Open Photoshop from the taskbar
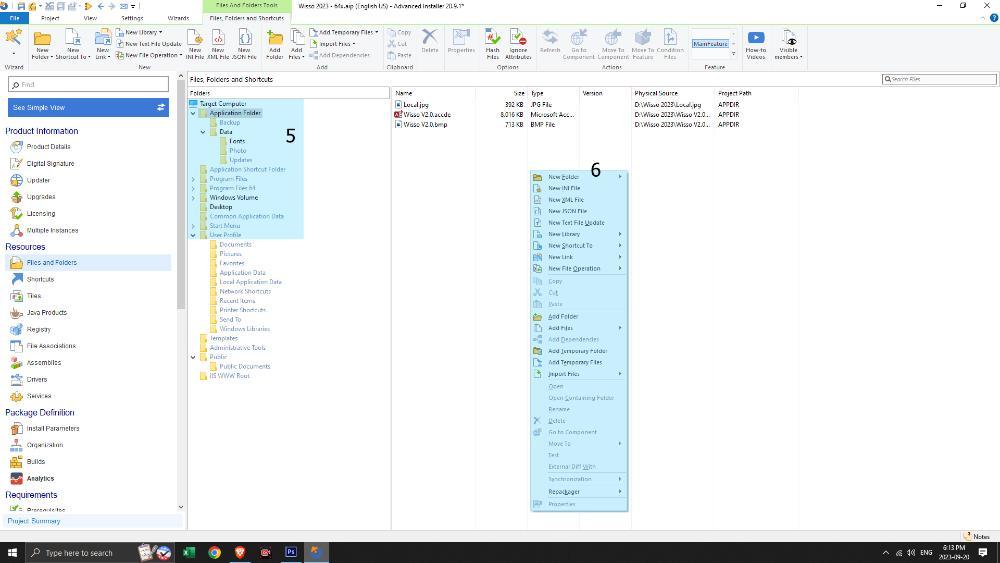Screen dimensions: 1000x563 291,552
